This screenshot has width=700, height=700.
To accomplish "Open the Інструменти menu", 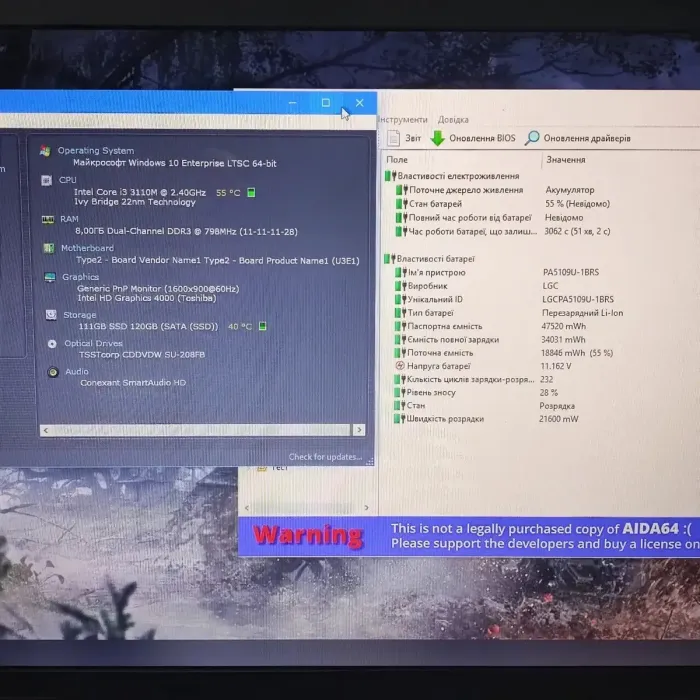I will click(402, 119).
